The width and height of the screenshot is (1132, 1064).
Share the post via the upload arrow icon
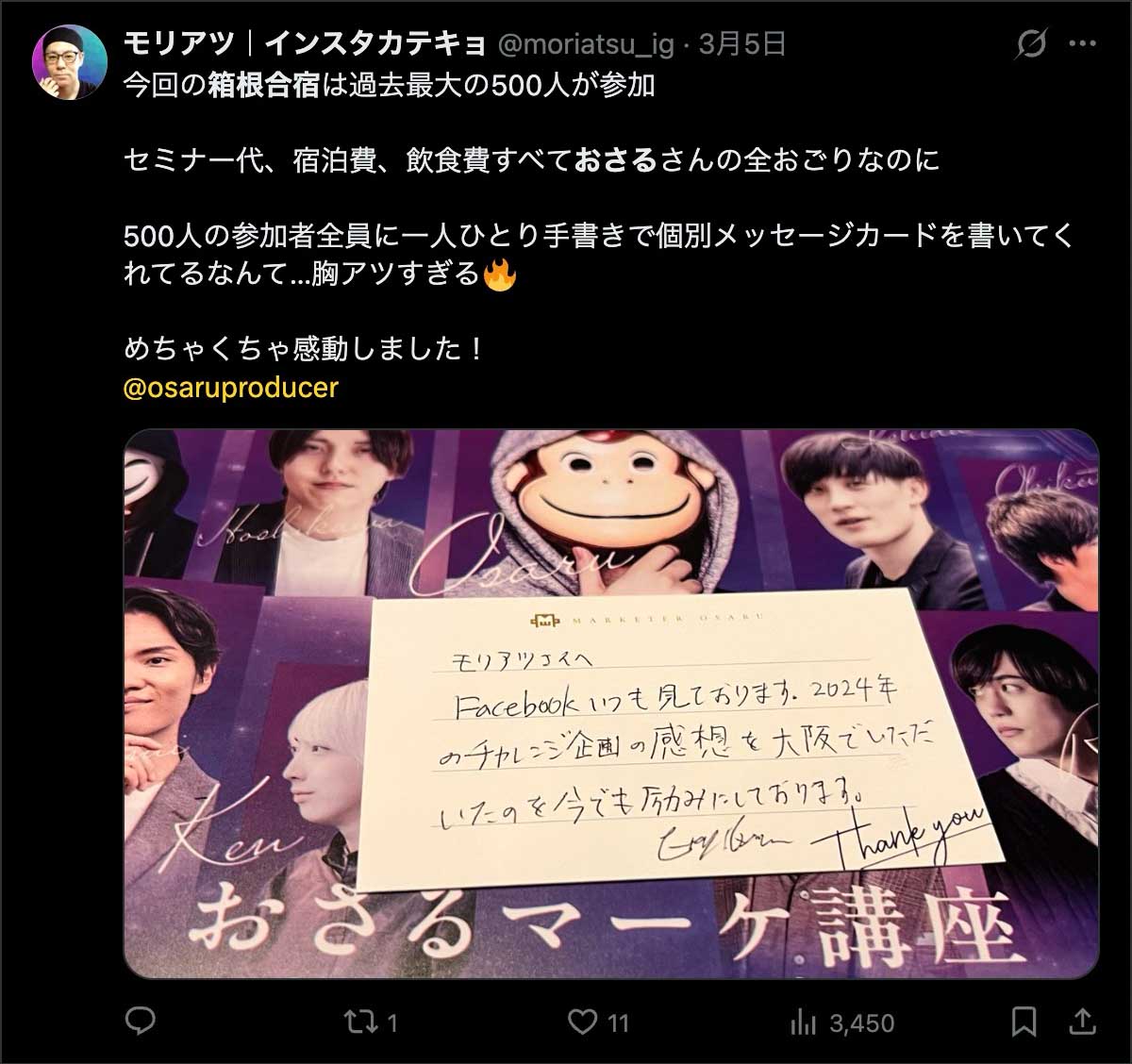point(1084,1021)
